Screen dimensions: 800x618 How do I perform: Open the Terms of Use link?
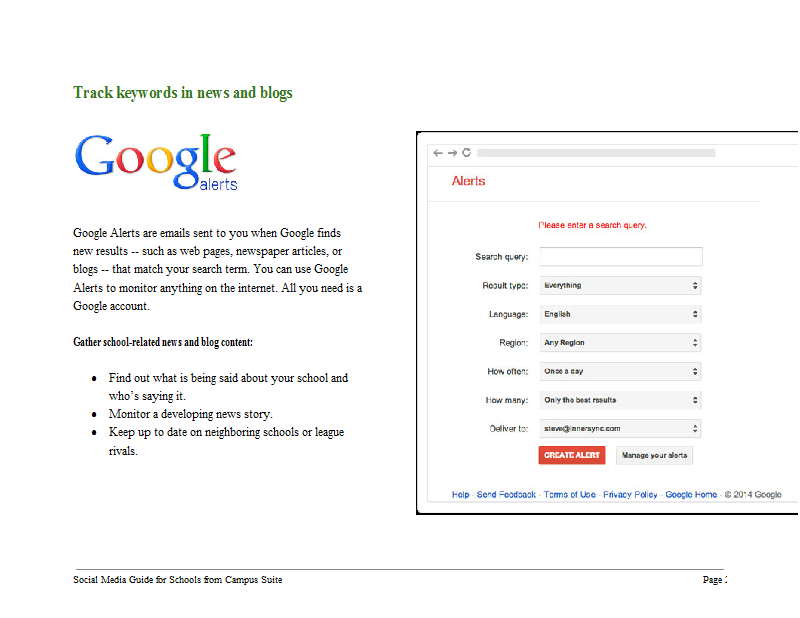tap(569, 495)
